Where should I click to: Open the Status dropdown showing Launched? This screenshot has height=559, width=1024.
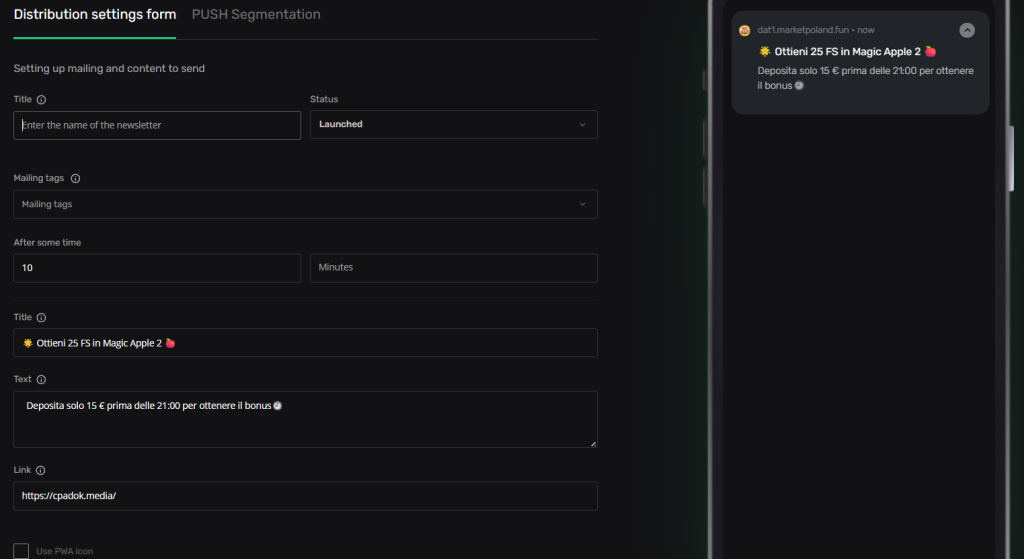(x=453, y=125)
